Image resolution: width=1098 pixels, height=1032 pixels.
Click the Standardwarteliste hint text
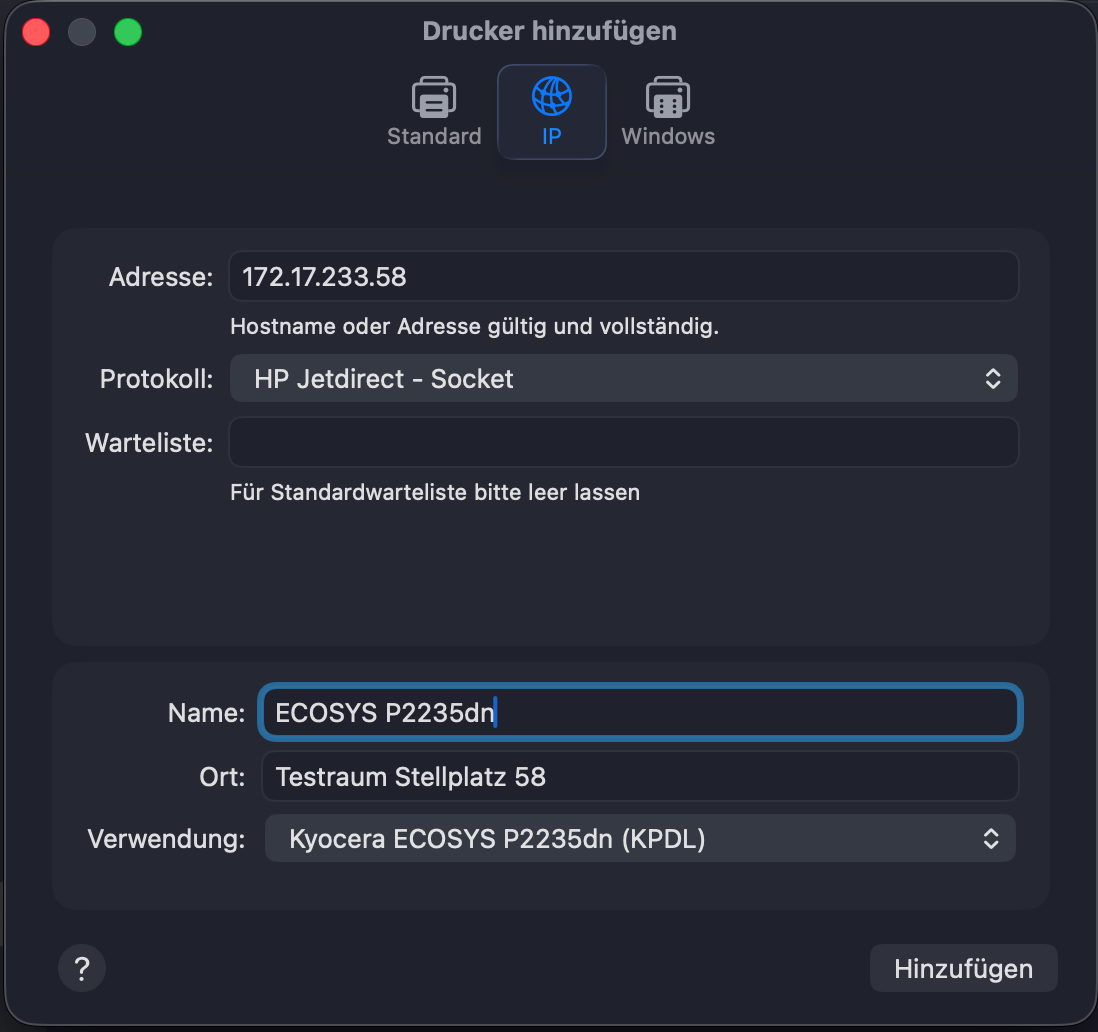click(x=434, y=492)
